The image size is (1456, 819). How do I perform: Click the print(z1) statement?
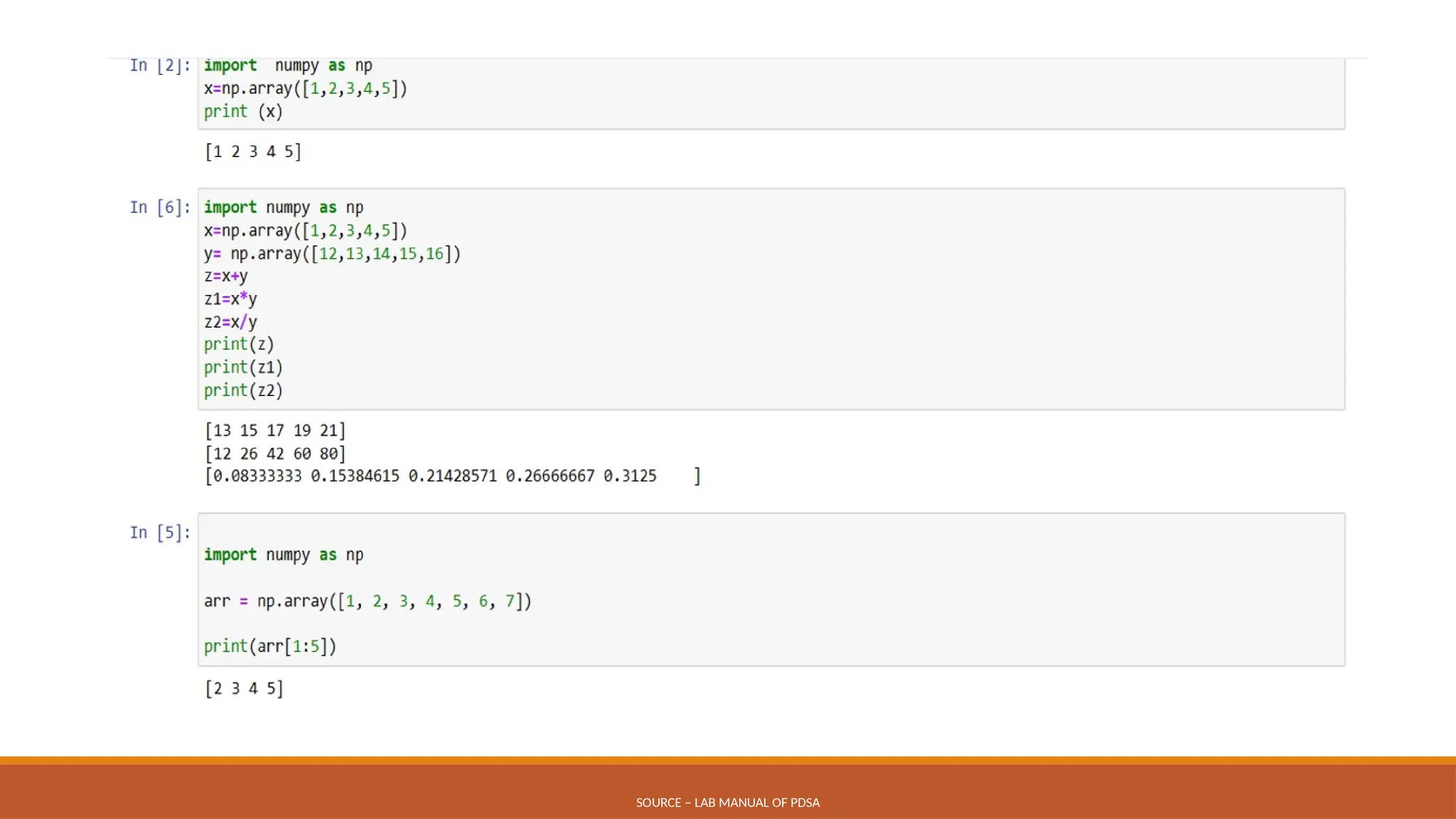click(x=243, y=368)
